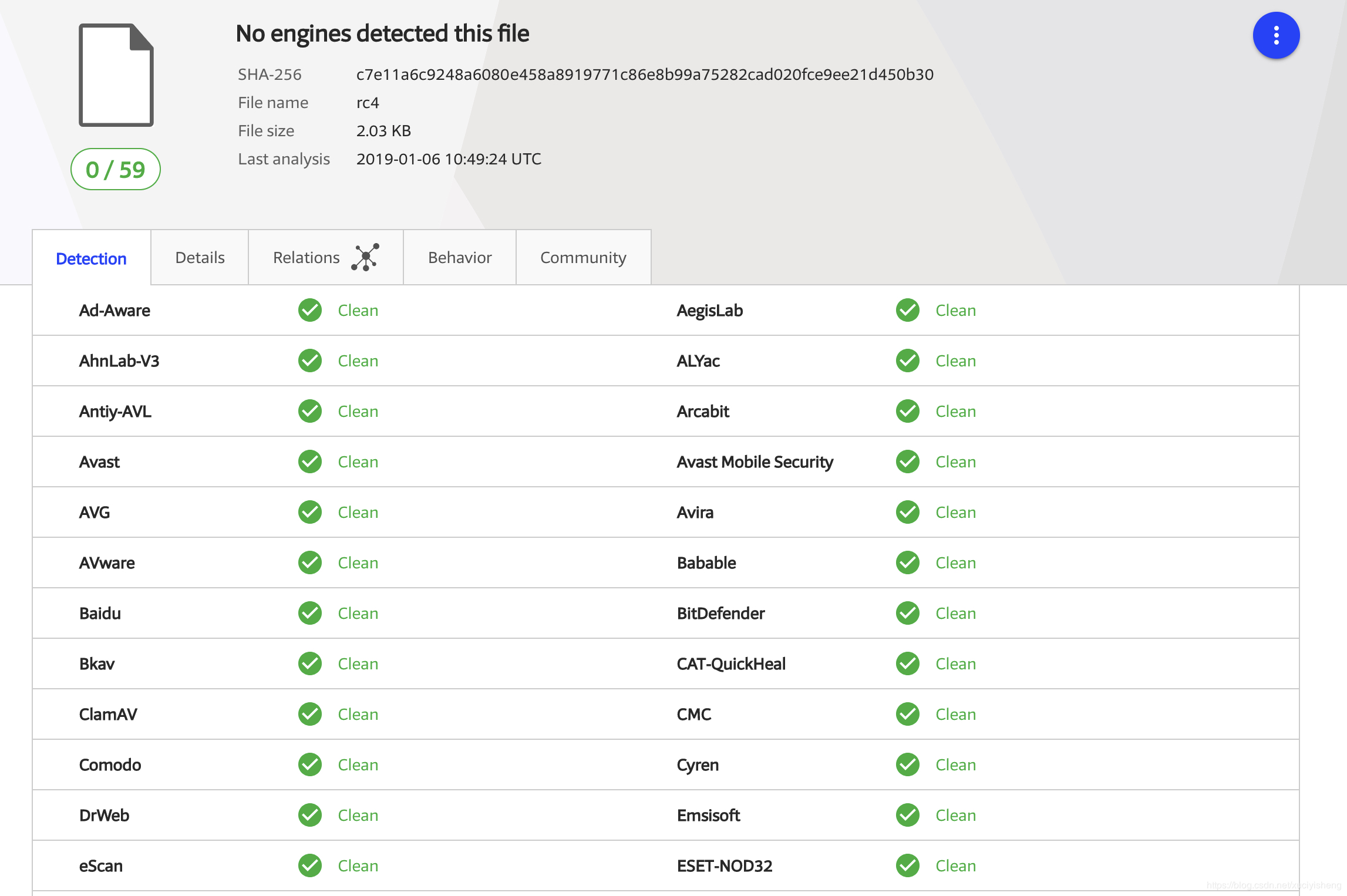Click the file name rc4
The width and height of the screenshot is (1347, 896).
coord(368,103)
